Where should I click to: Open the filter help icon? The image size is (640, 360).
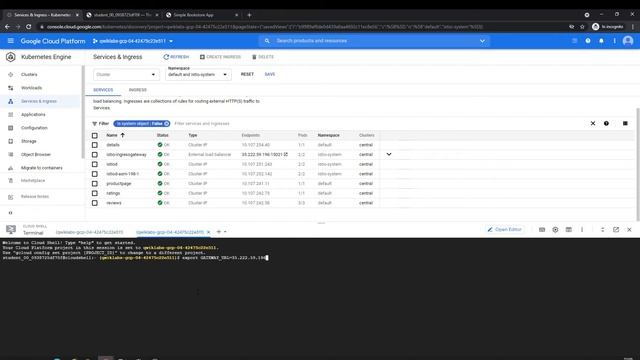[606, 124]
